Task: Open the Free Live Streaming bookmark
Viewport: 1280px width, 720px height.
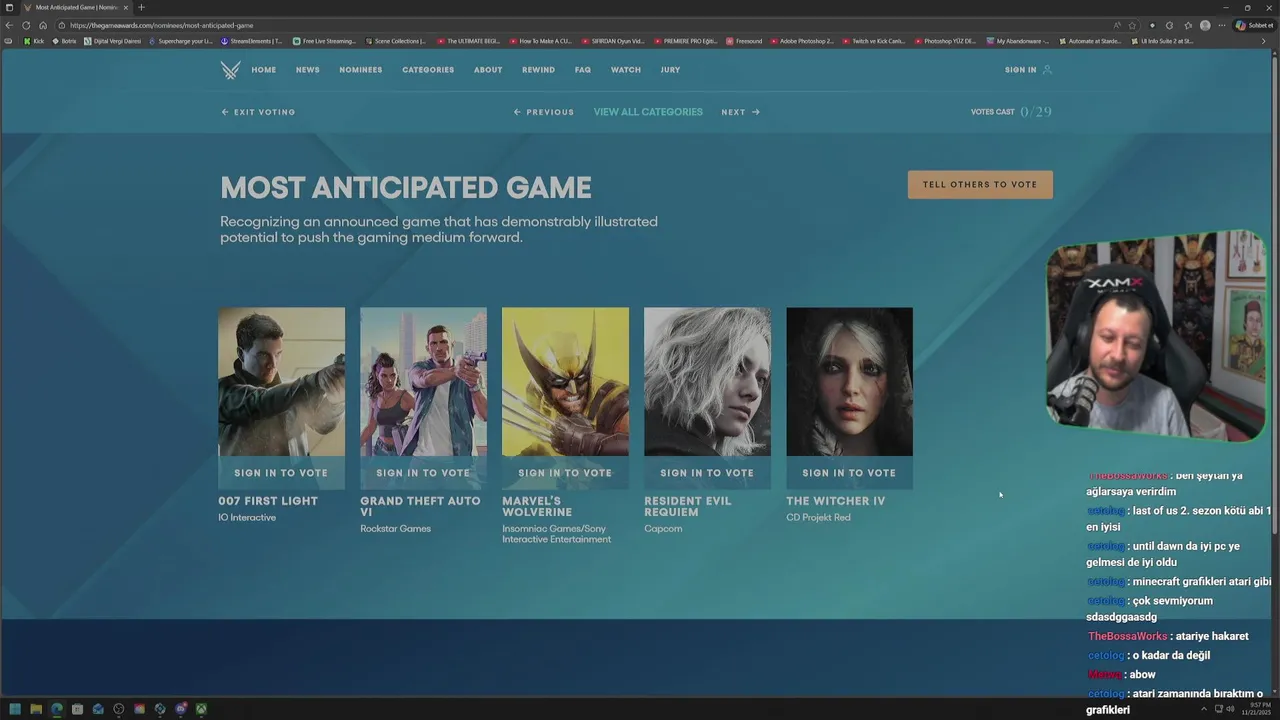Action: click(x=324, y=41)
